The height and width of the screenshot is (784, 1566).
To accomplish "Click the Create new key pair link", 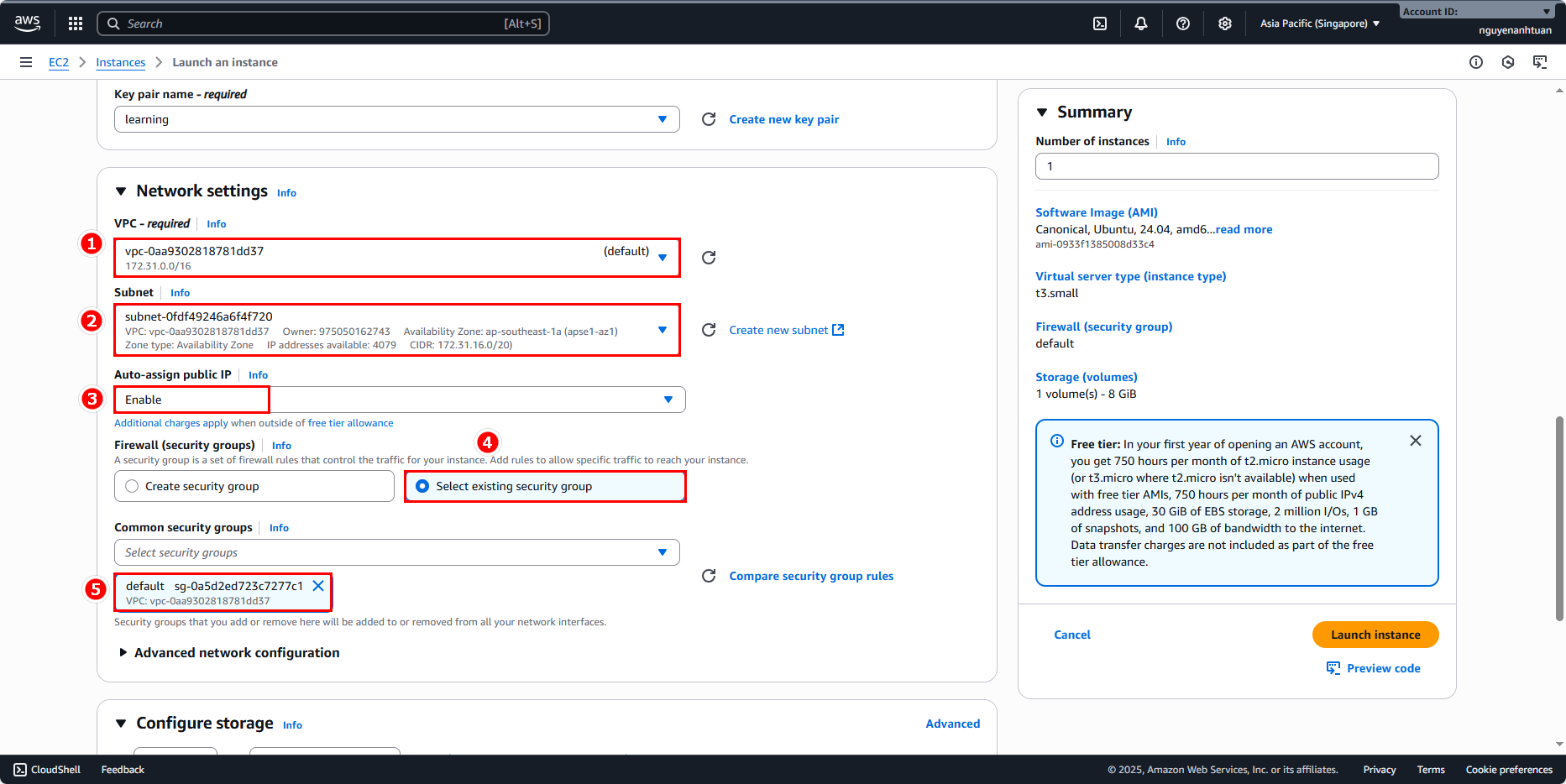I will 783,119.
